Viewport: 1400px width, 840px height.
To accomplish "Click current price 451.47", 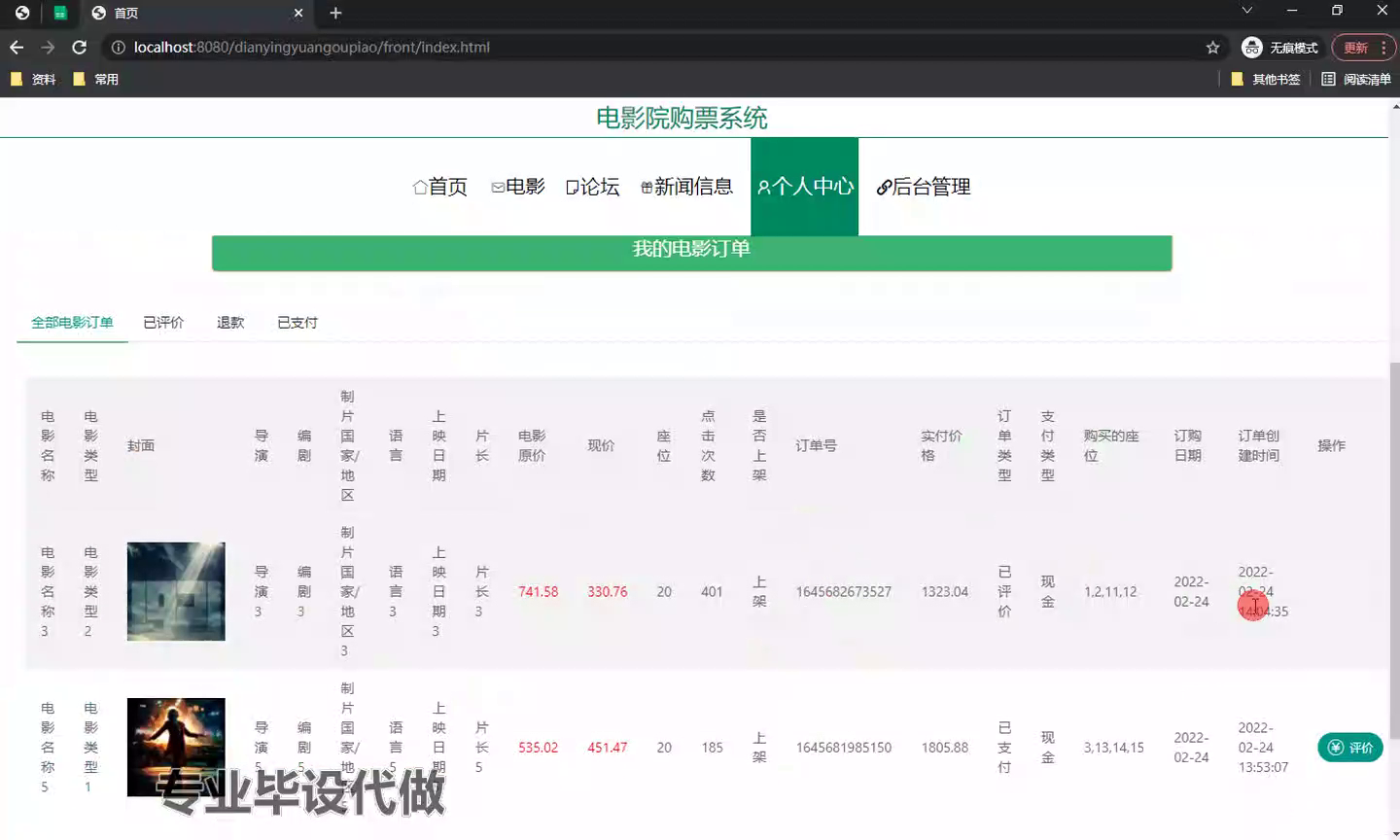I will point(608,748).
